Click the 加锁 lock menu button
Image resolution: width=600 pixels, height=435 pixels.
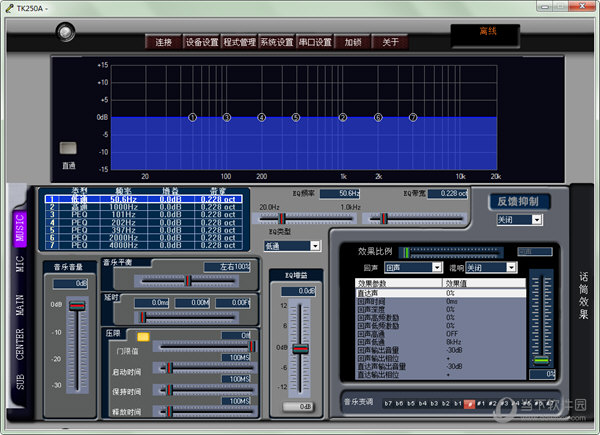click(x=352, y=42)
